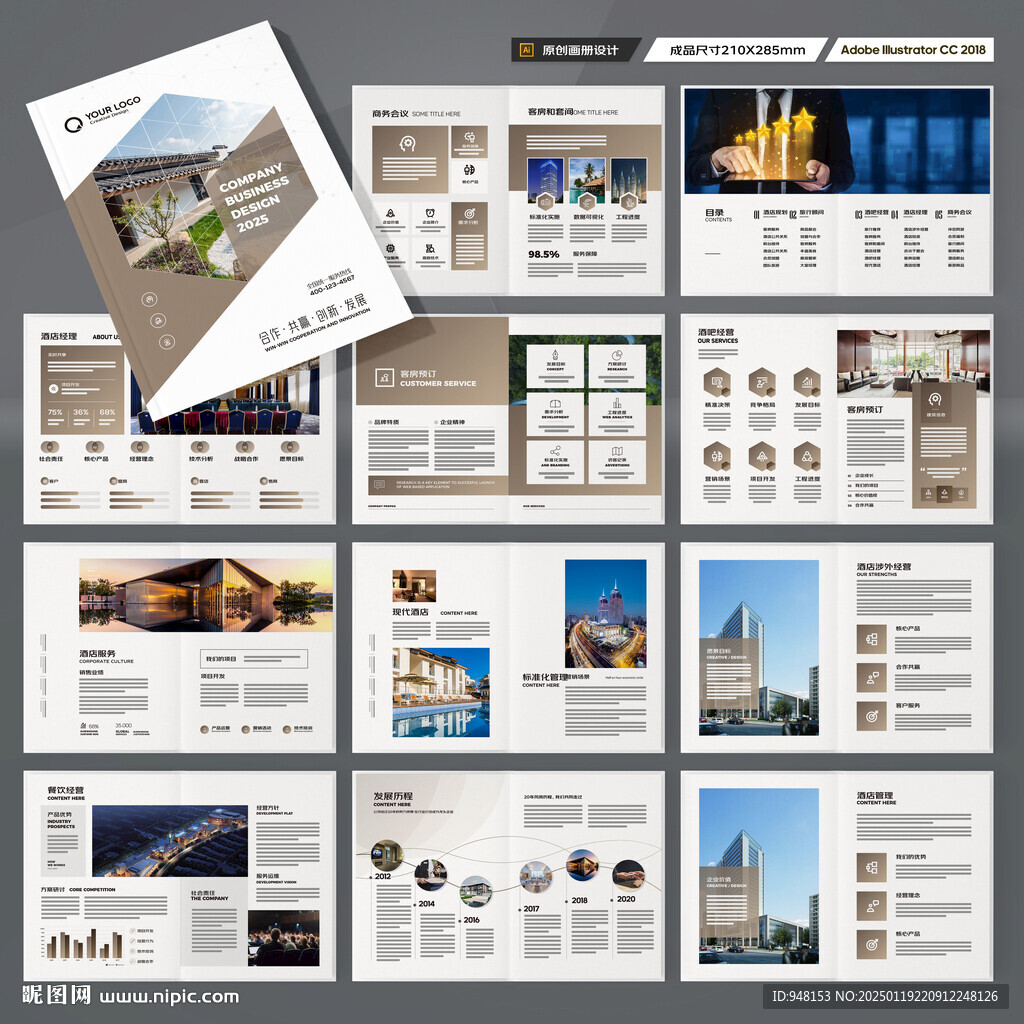Click the hexagon icon above 竞争格局
This screenshot has height=1024, width=1024.
click(761, 383)
